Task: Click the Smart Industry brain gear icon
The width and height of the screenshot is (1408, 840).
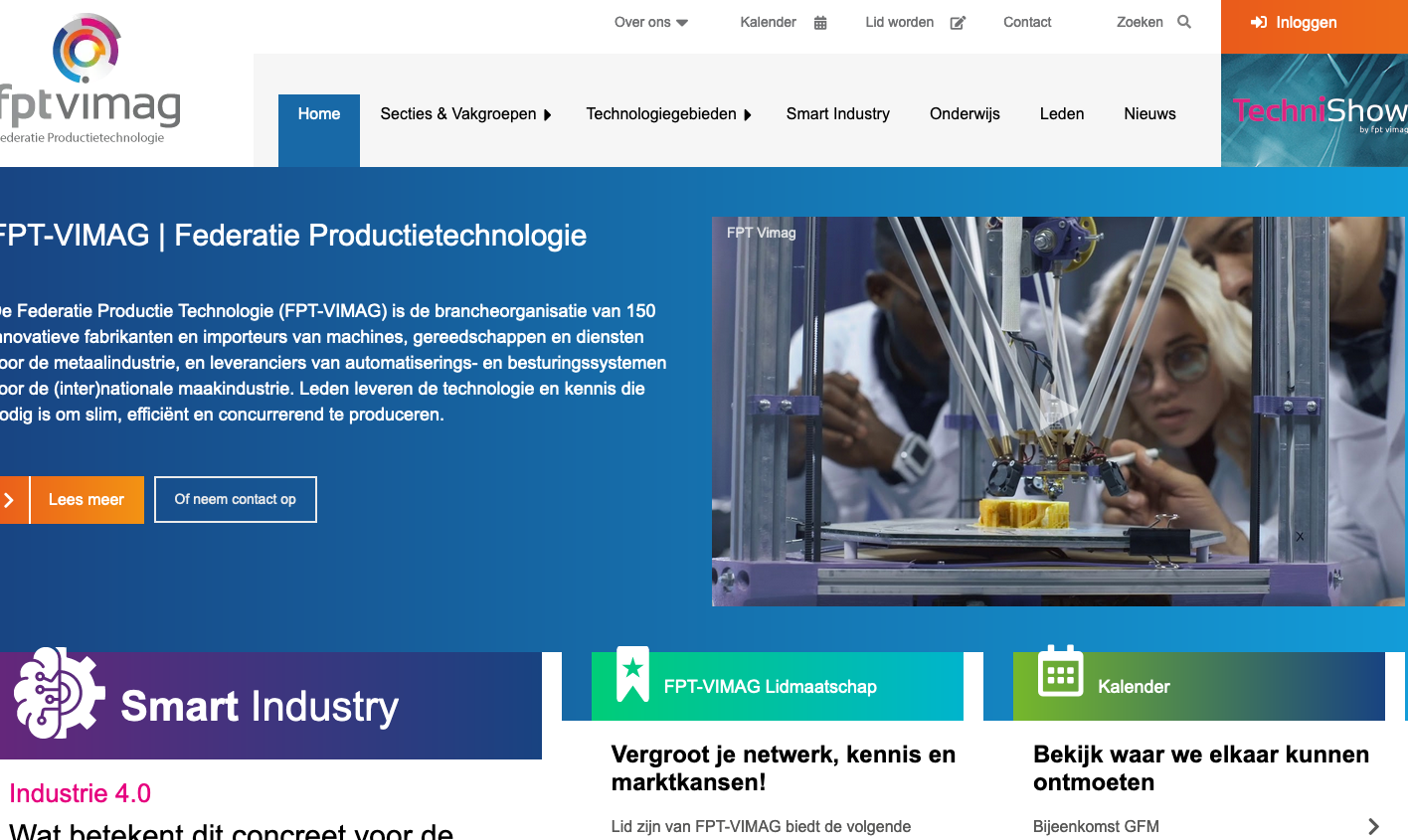Action: [x=59, y=694]
